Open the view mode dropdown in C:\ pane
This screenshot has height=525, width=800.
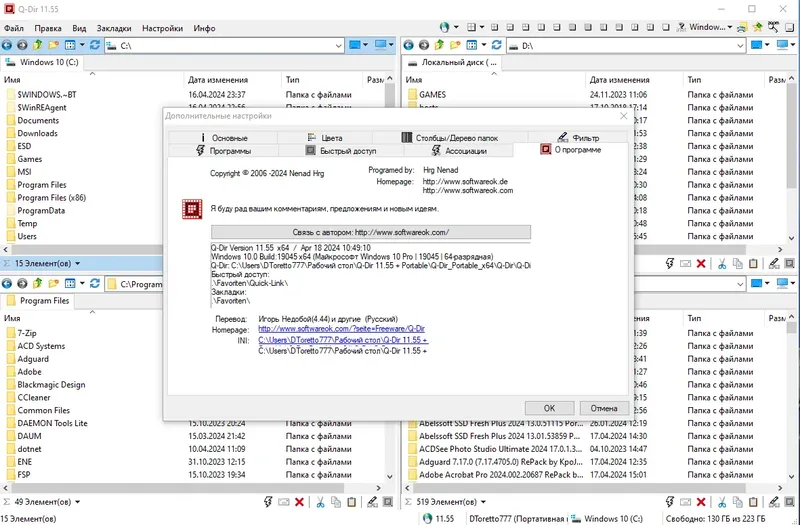click(x=82, y=45)
